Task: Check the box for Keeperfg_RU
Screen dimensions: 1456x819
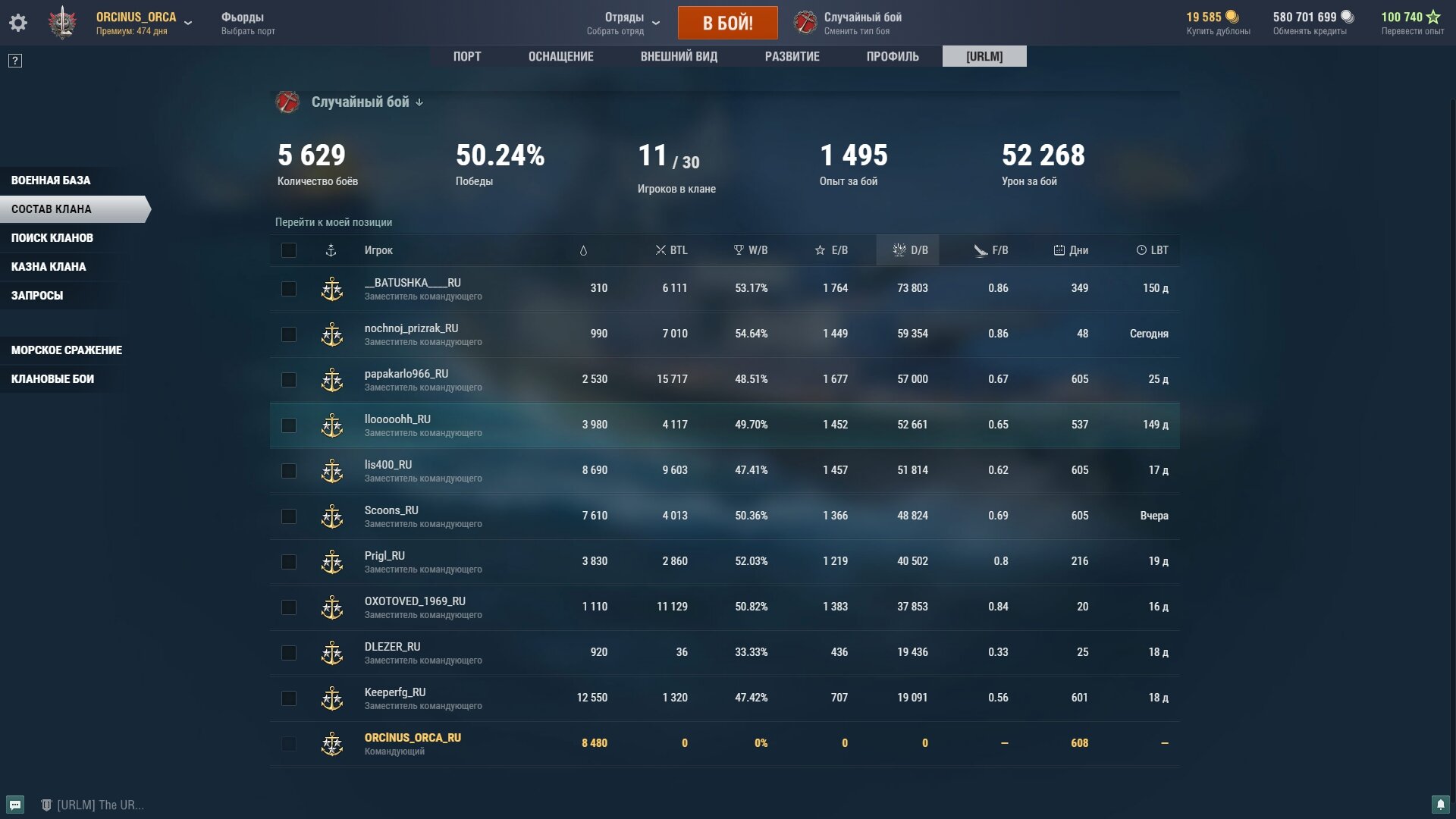Action: pos(289,698)
